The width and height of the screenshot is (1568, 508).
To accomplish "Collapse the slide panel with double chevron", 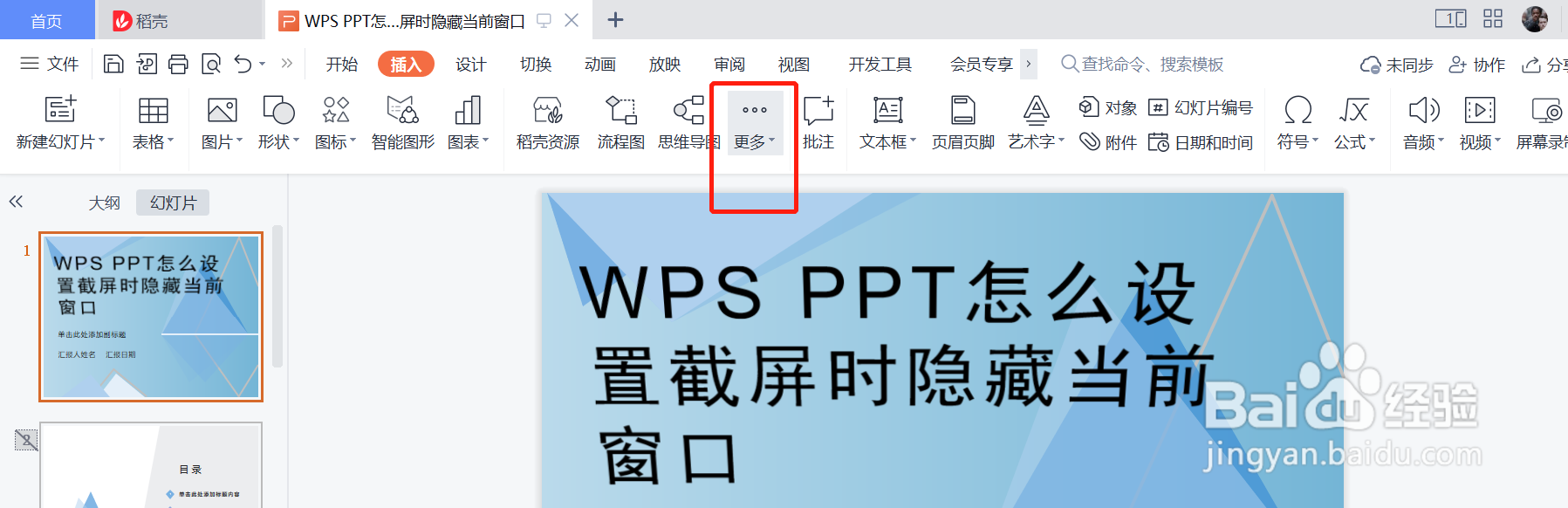I will pyautogui.click(x=16, y=202).
